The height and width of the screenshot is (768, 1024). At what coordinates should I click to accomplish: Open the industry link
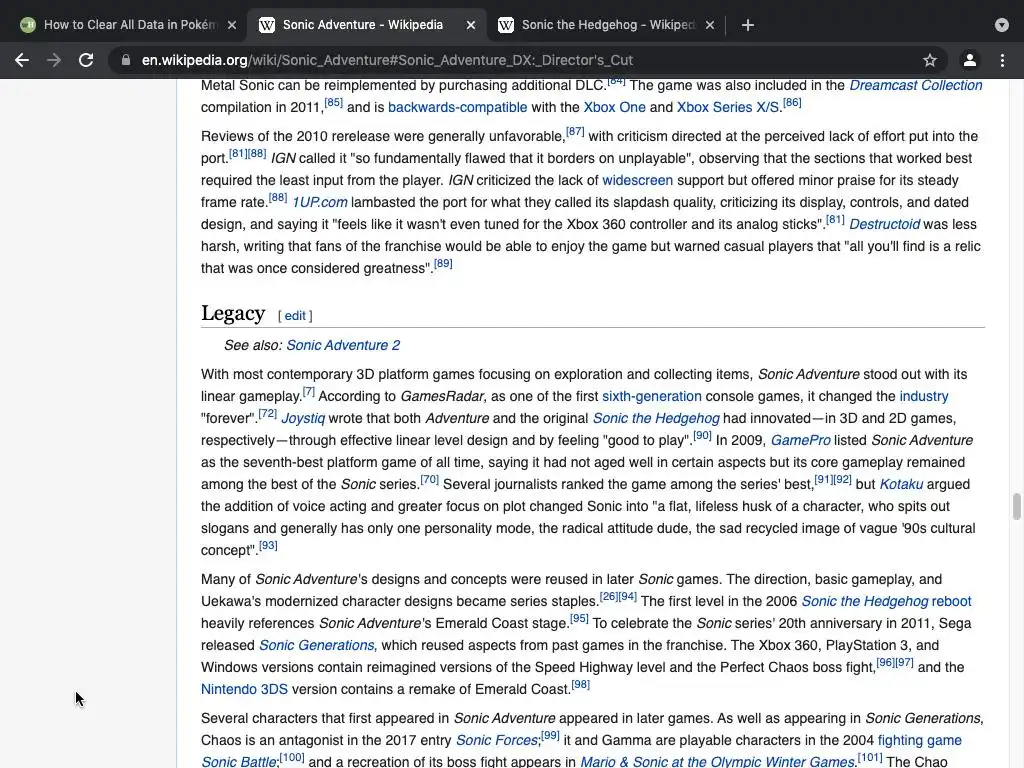coord(923,396)
